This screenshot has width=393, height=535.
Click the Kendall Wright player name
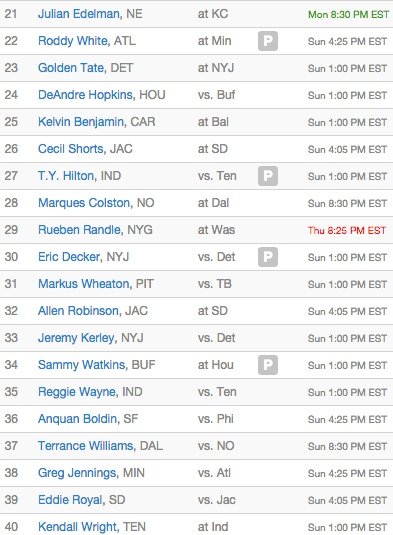click(77, 526)
